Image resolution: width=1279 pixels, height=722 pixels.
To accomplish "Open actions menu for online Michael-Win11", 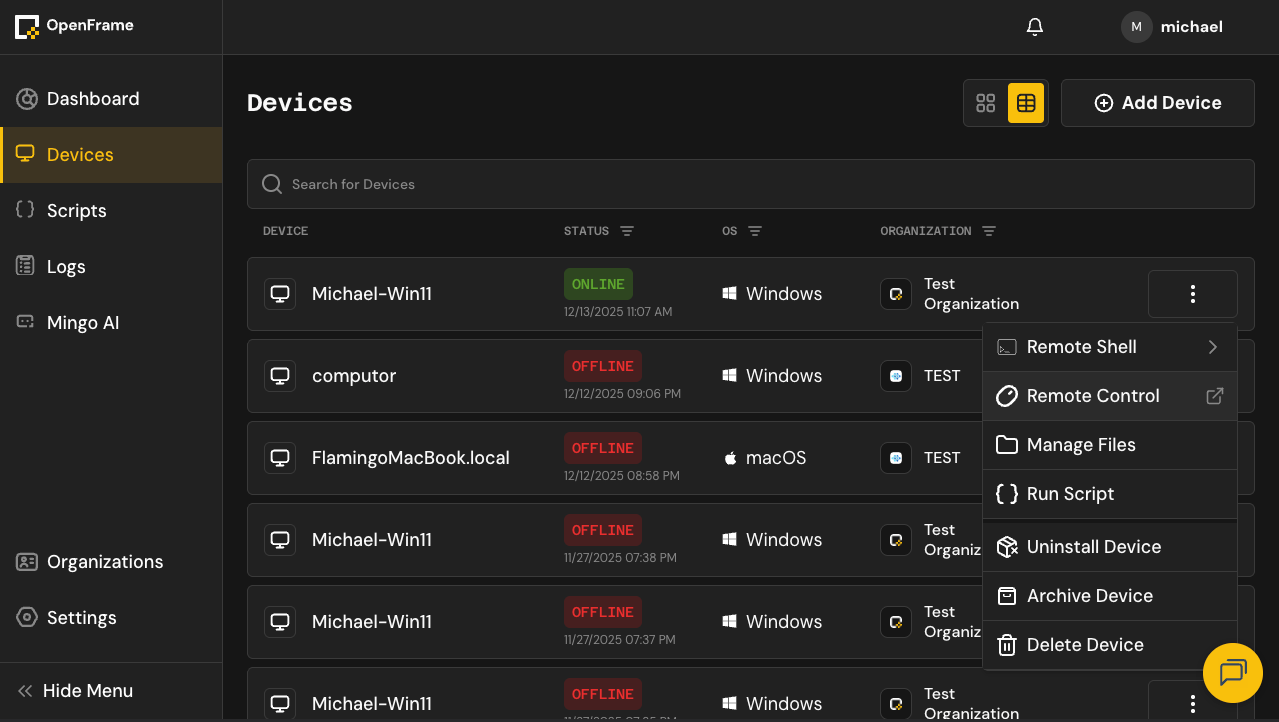I will tap(1193, 294).
